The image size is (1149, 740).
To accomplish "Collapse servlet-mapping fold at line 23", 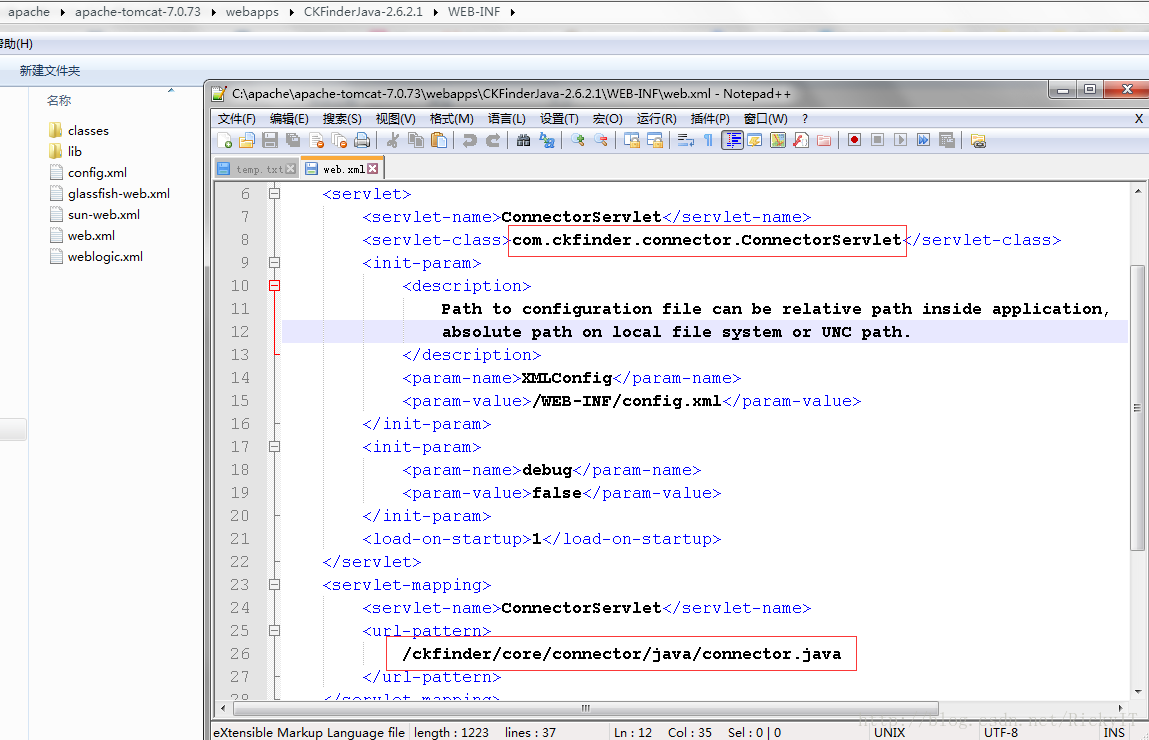I will [275, 585].
